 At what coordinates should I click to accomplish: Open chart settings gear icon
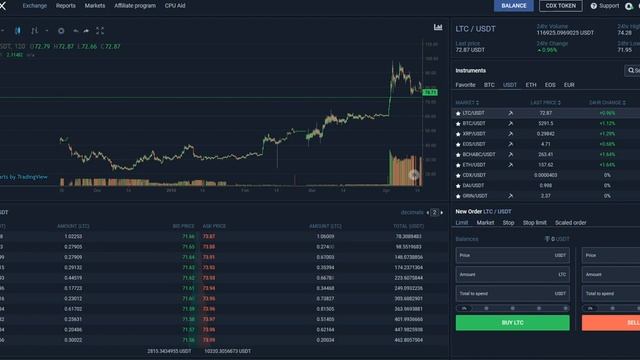(x=61, y=31)
